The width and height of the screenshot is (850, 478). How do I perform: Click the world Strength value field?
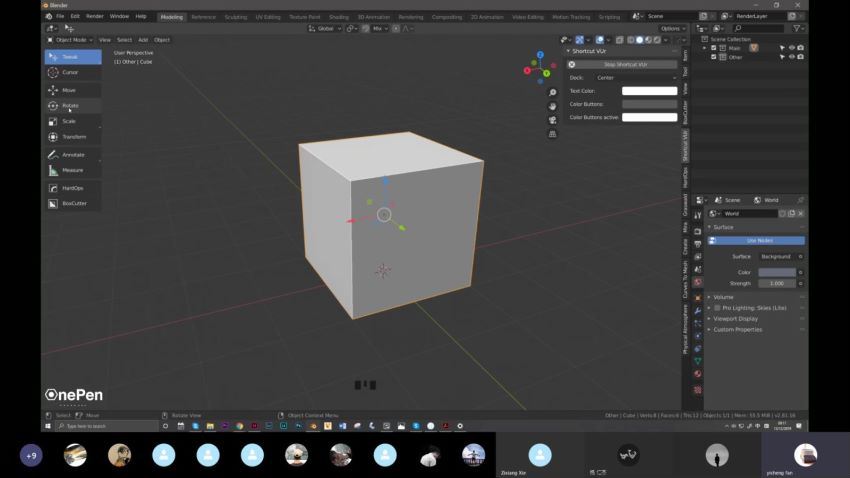776,283
